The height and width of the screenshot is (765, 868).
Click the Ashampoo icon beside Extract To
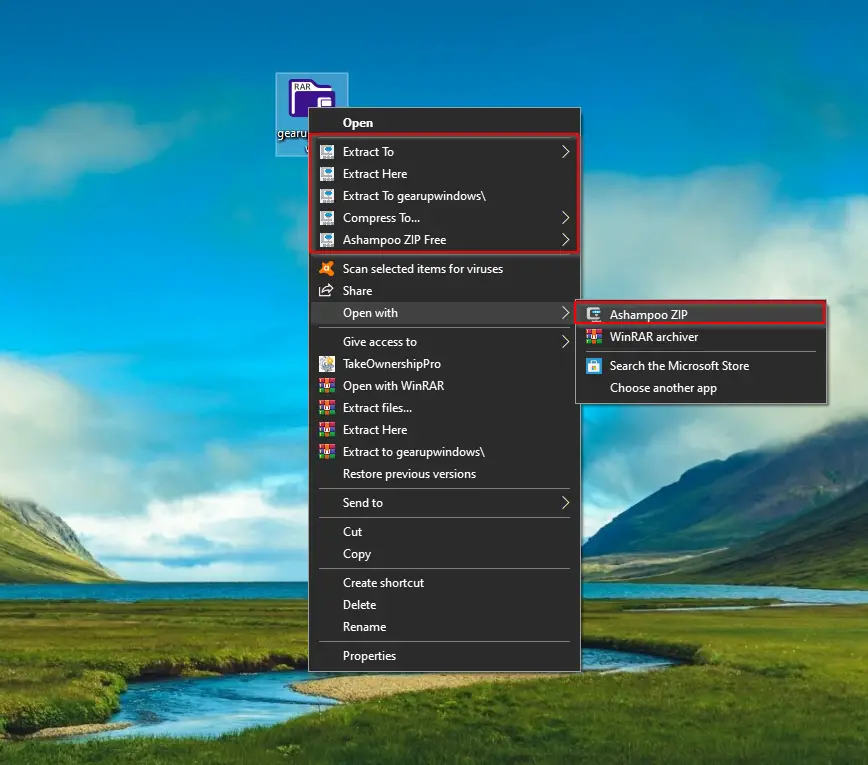327,152
